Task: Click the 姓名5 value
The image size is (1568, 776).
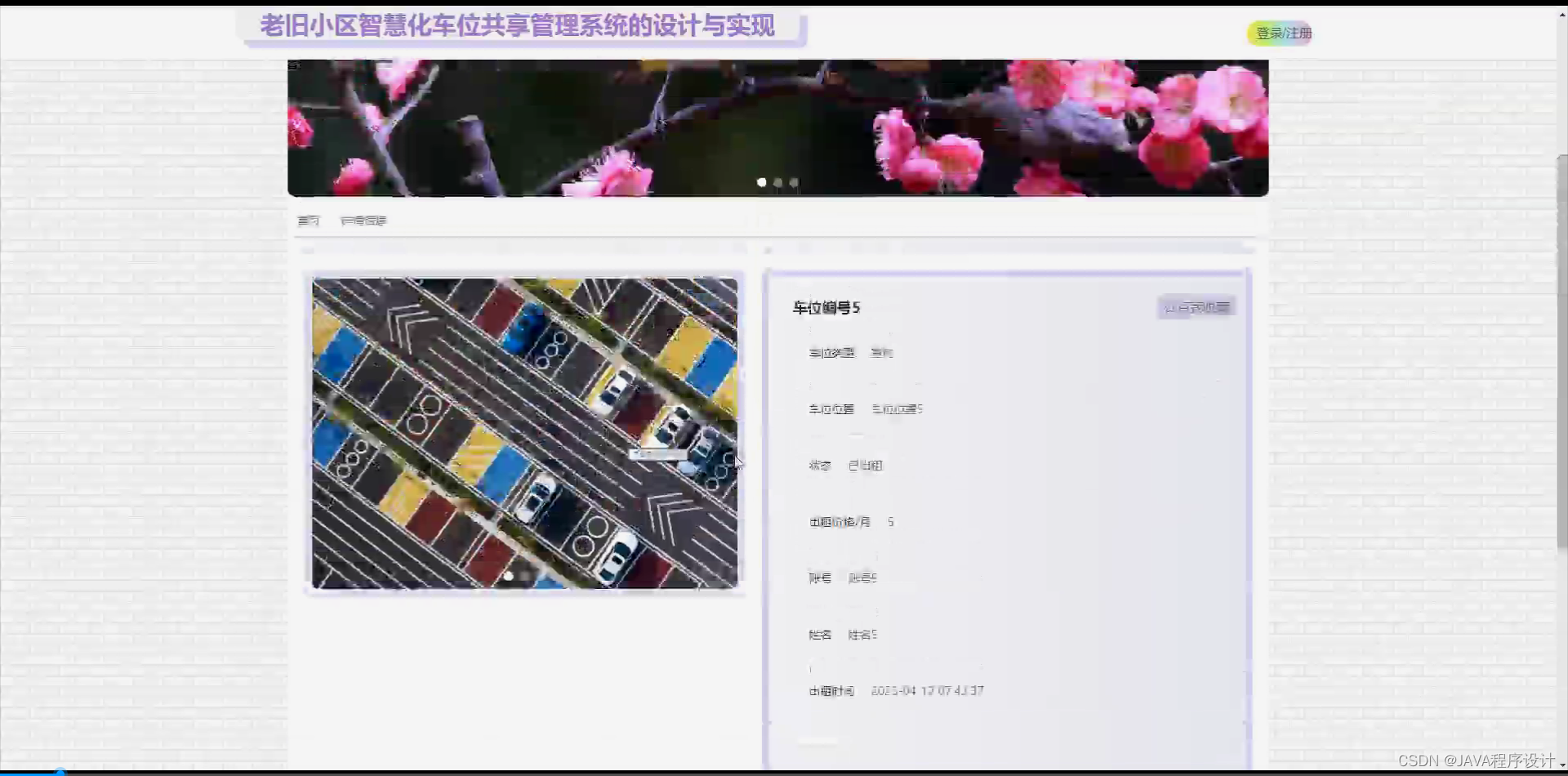Action: click(x=862, y=635)
